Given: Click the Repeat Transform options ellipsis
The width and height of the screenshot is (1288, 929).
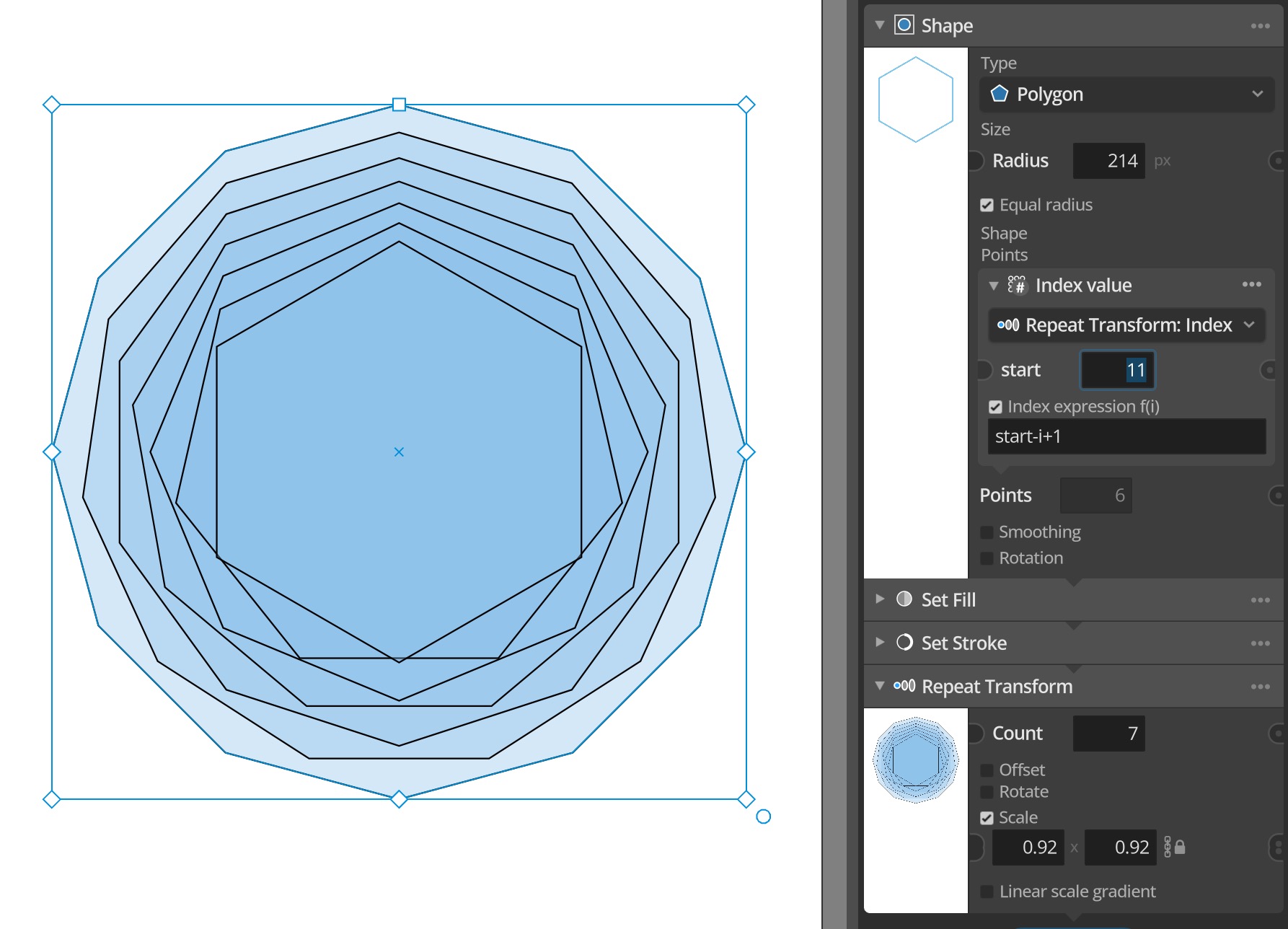Looking at the screenshot, I should click(1260, 687).
